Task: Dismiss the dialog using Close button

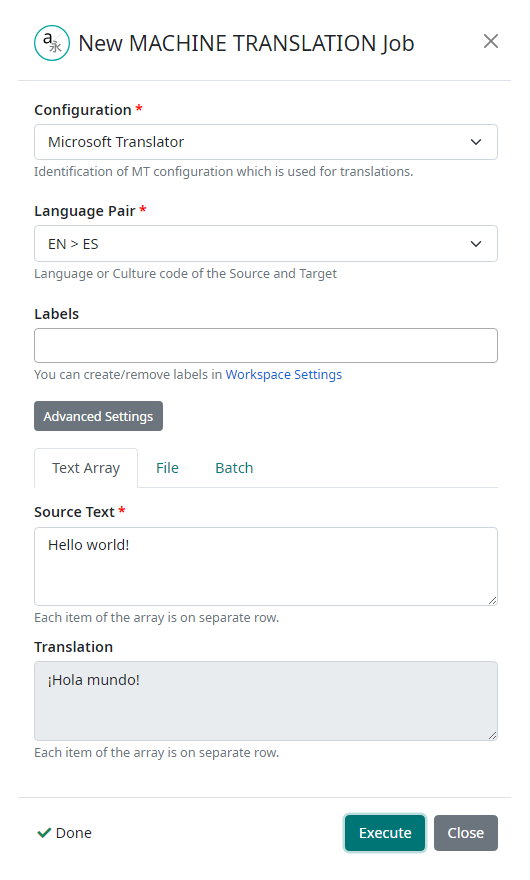Action: (465, 833)
